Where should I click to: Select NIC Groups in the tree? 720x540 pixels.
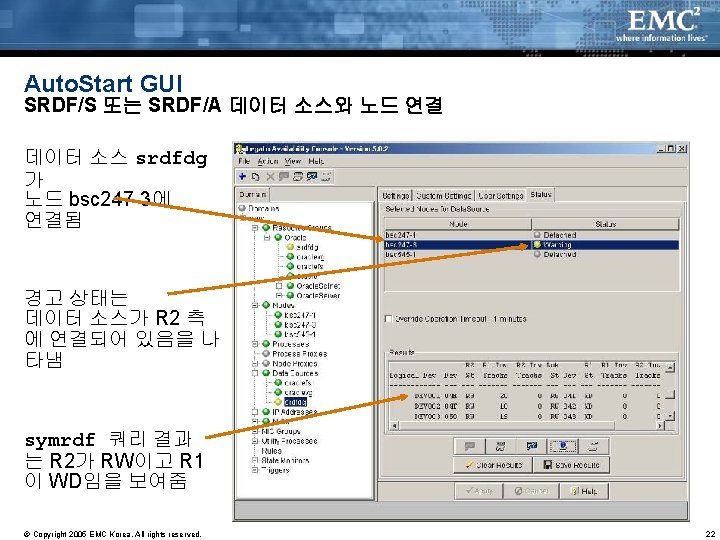281,431
